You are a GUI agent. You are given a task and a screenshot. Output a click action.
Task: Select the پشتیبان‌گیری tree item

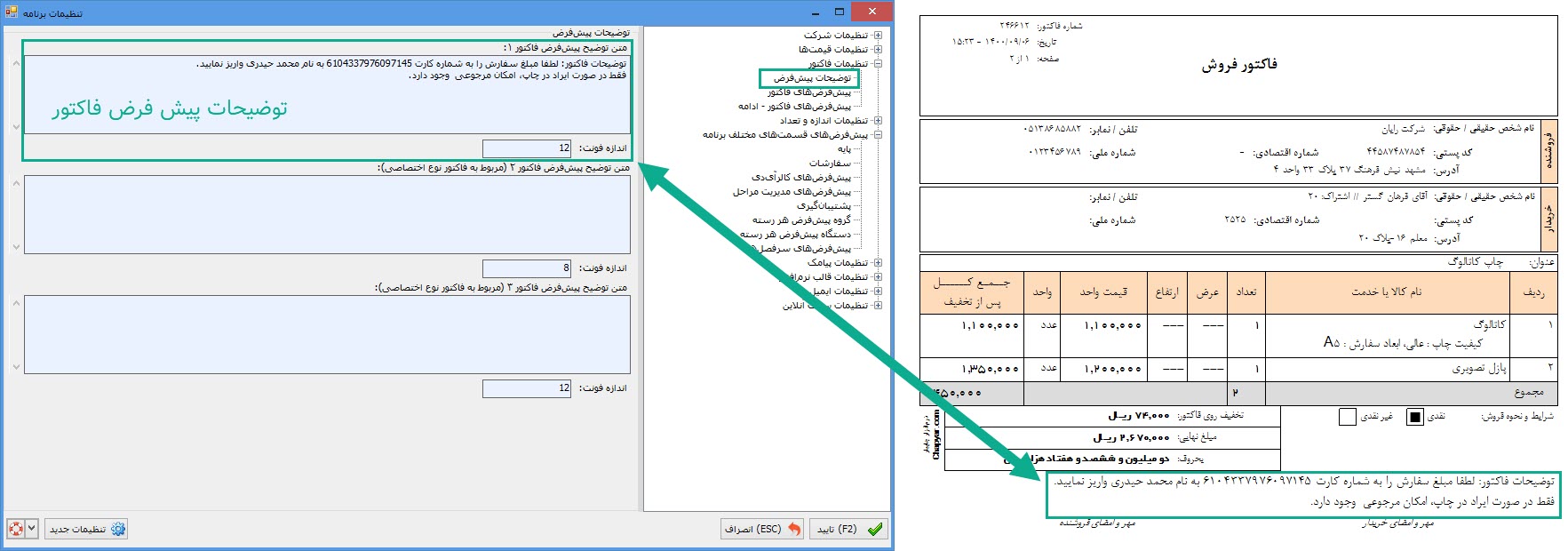point(824,206)
